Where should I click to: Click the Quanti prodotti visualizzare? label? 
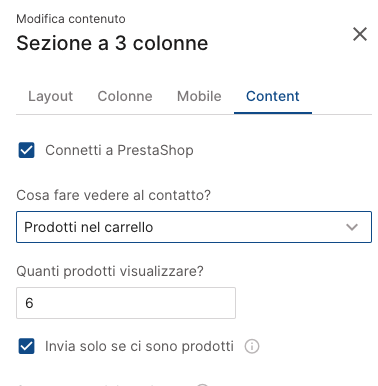pyautogui.click(x=110, y=271)
